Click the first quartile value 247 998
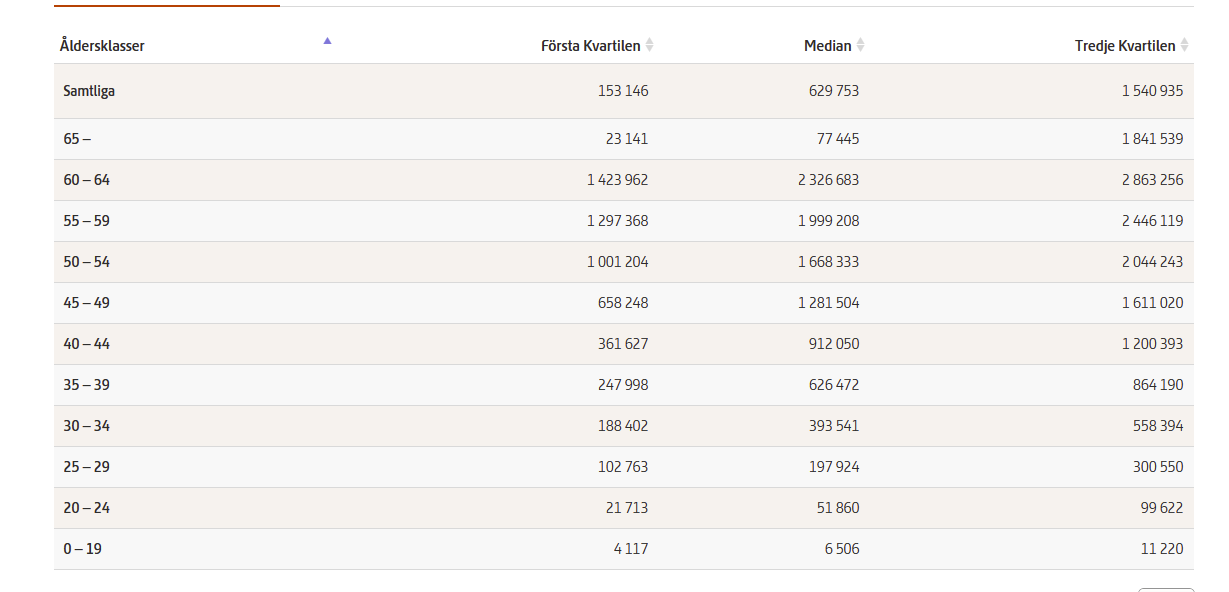 (x=624, y=385)
